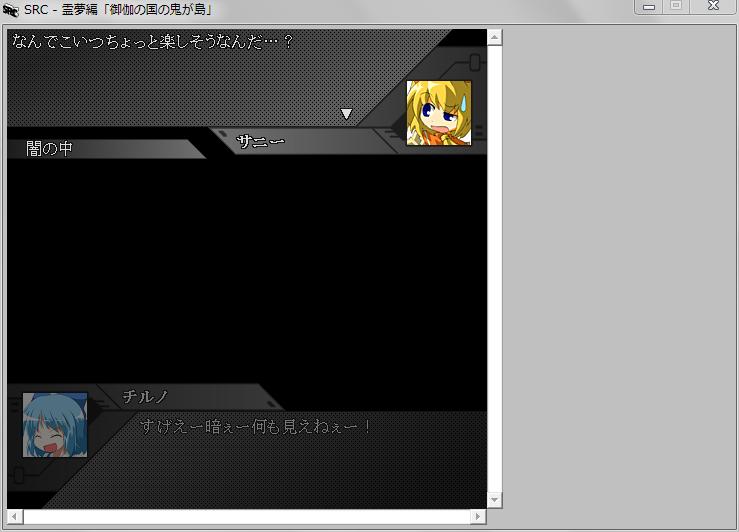739x532 pixels.
Task: Click the top dialogue line about こいつ
Action: (x=152, y=42)
